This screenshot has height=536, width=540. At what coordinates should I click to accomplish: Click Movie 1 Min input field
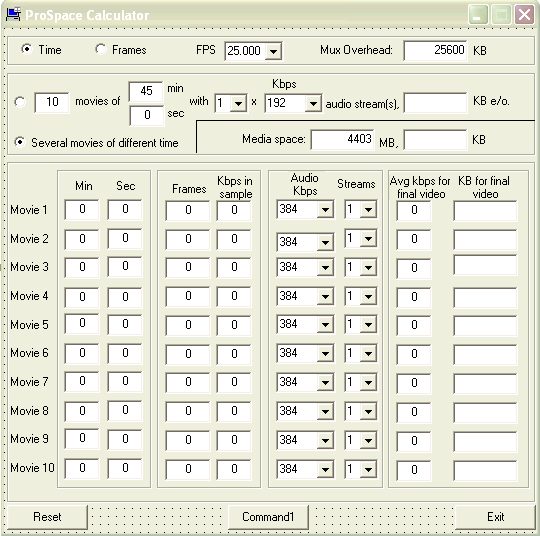tap(82, 209)
